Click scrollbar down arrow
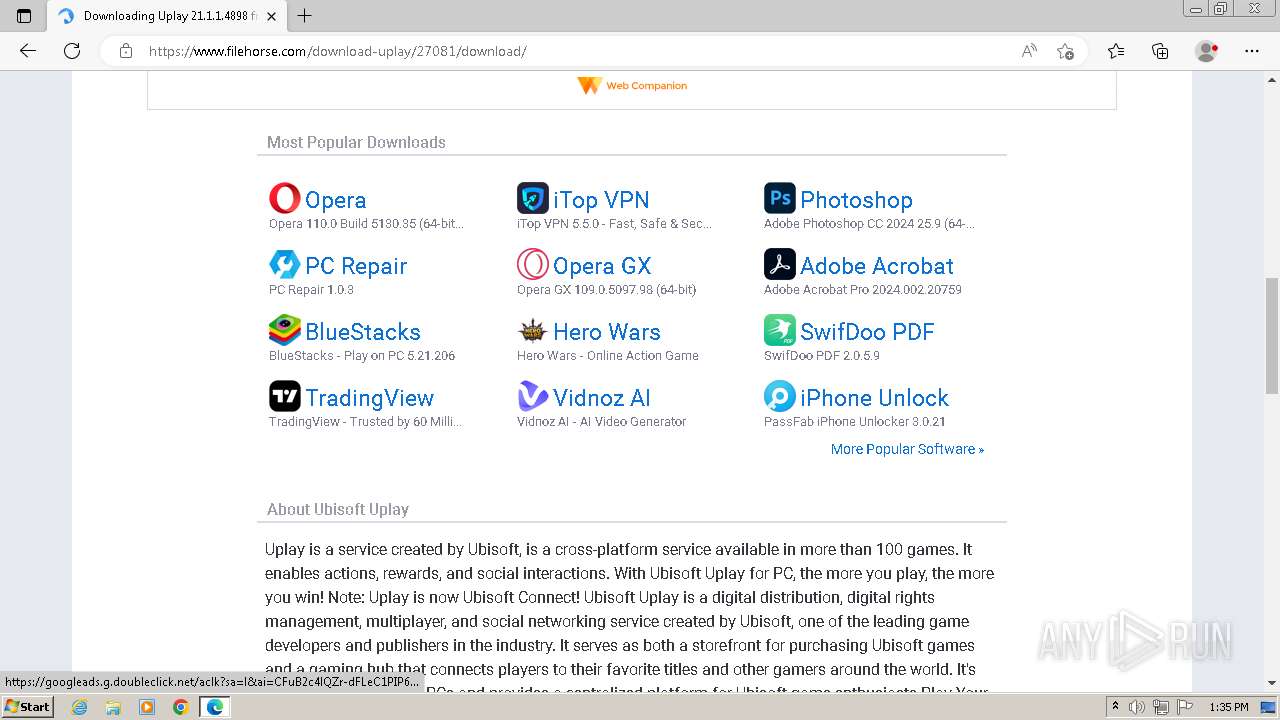The image size is (1280, 720). click(1272, 684)
